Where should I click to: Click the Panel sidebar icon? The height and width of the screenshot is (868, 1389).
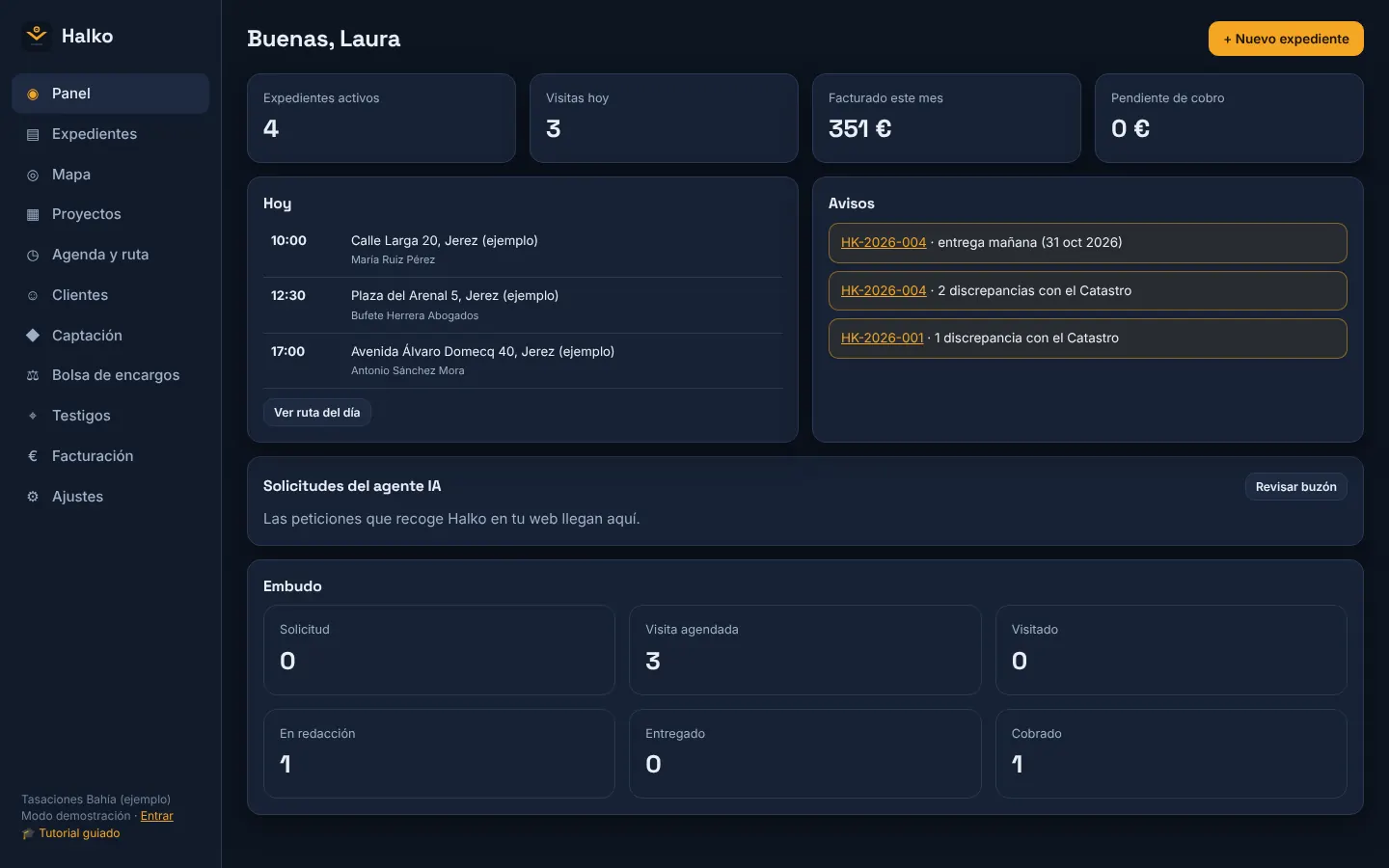coord(33,95)
